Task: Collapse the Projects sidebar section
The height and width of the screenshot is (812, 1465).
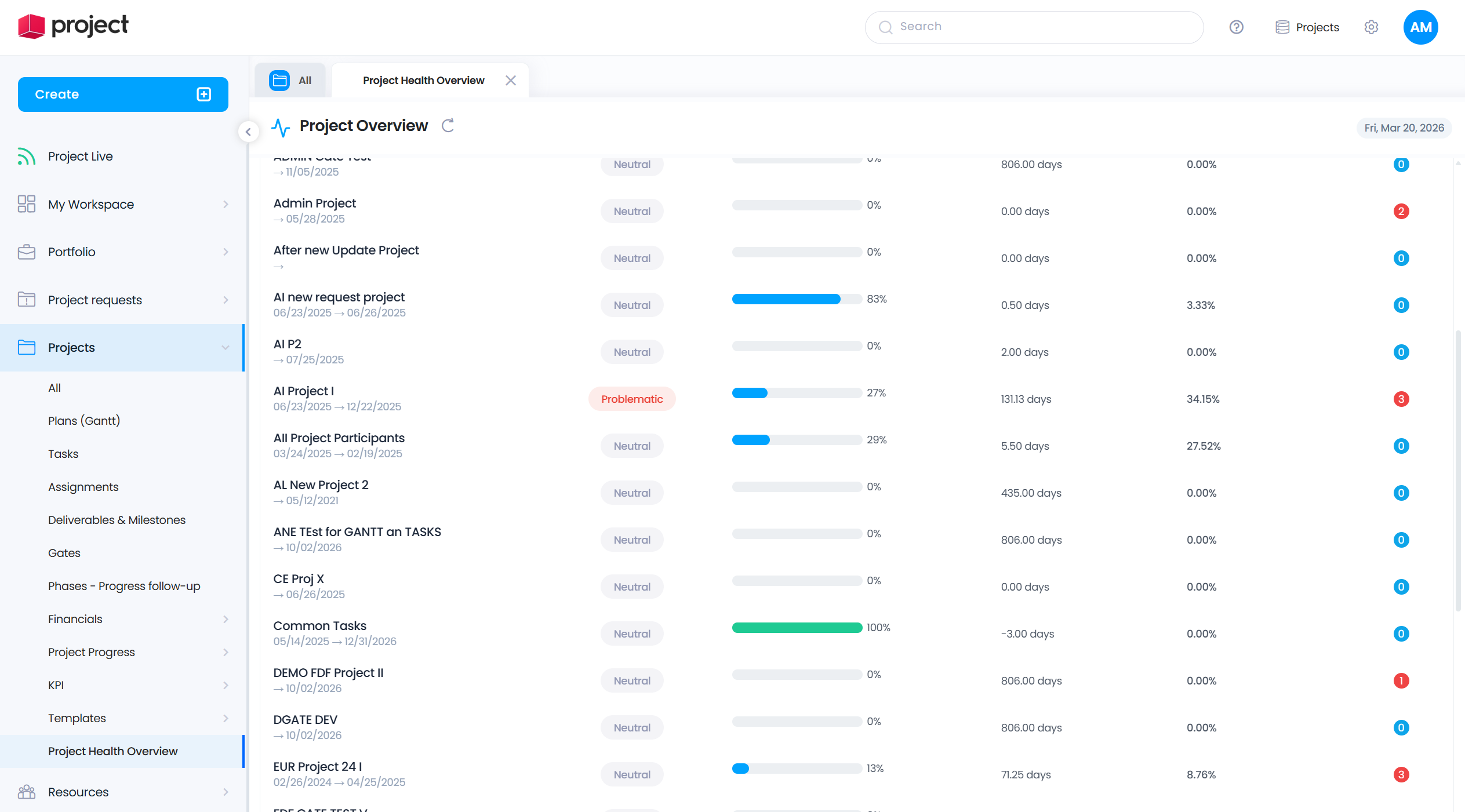Action: (225, 348)
